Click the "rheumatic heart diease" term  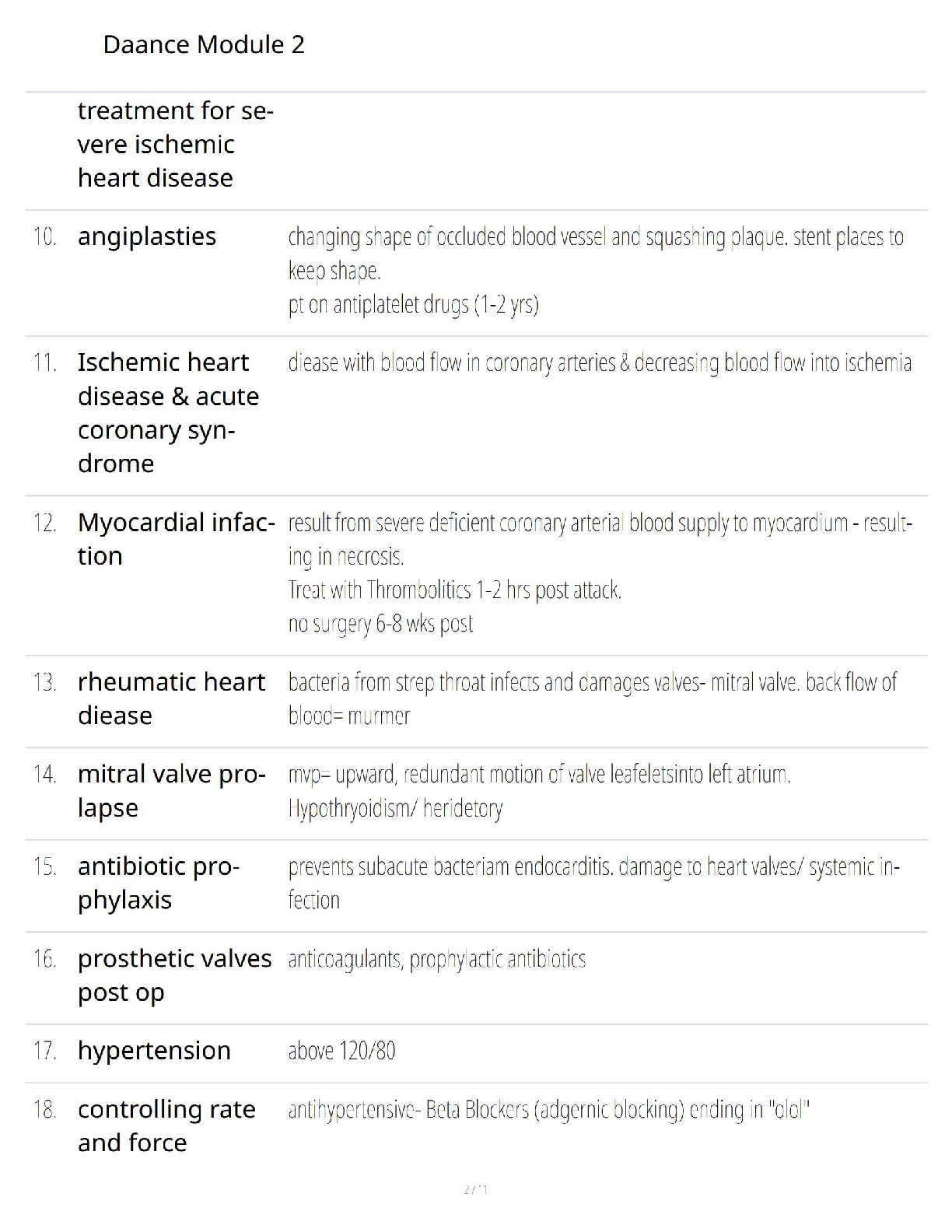tap(171, 698)
